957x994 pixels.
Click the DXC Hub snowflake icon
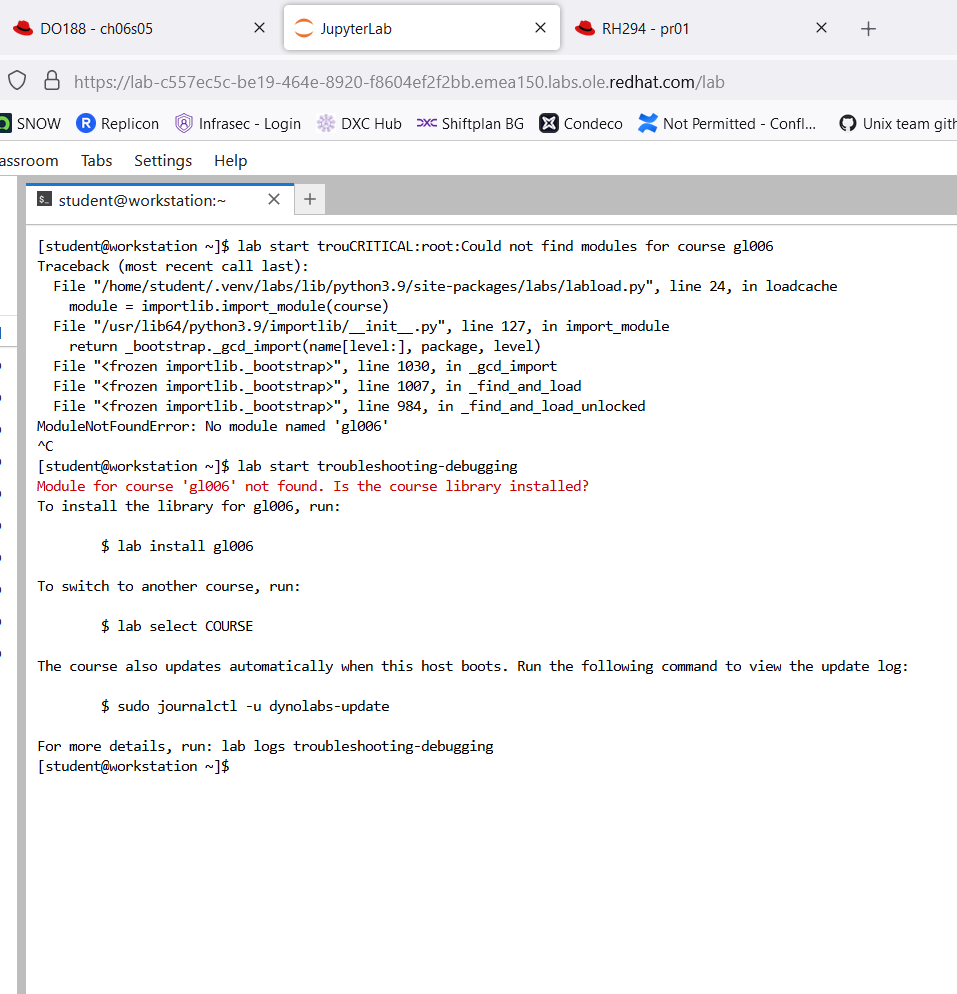(324, 123)
